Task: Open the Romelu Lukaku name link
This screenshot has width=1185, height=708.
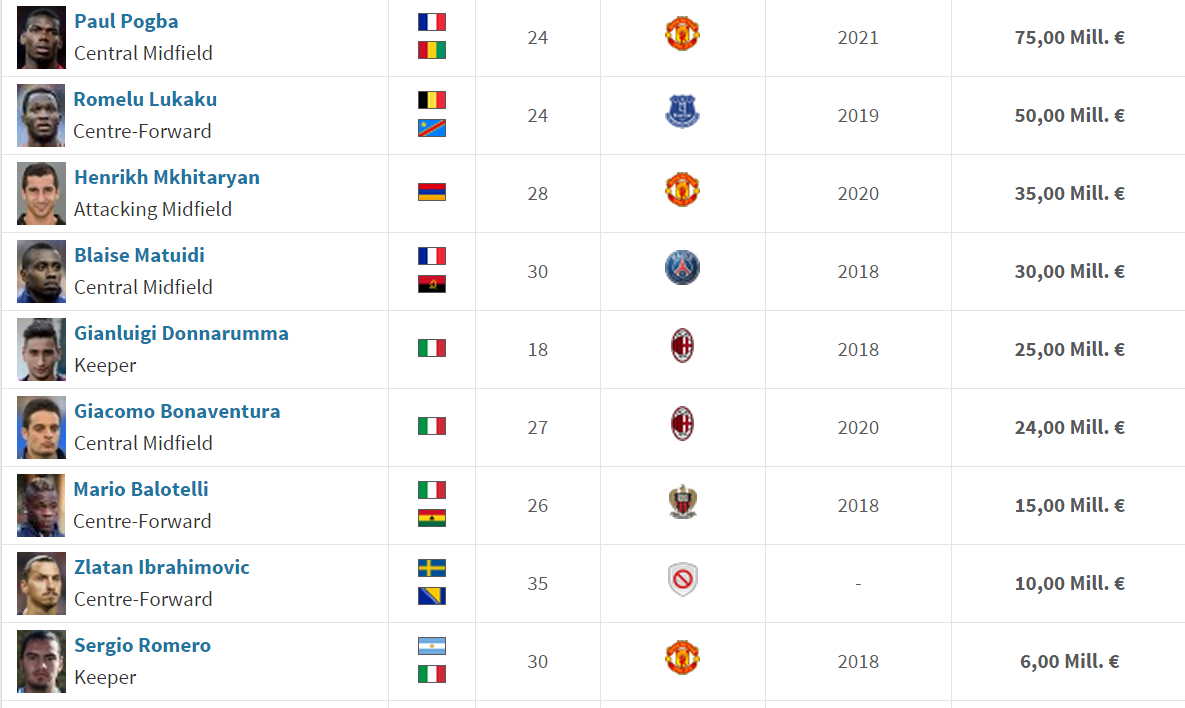Action: (145, 99)
